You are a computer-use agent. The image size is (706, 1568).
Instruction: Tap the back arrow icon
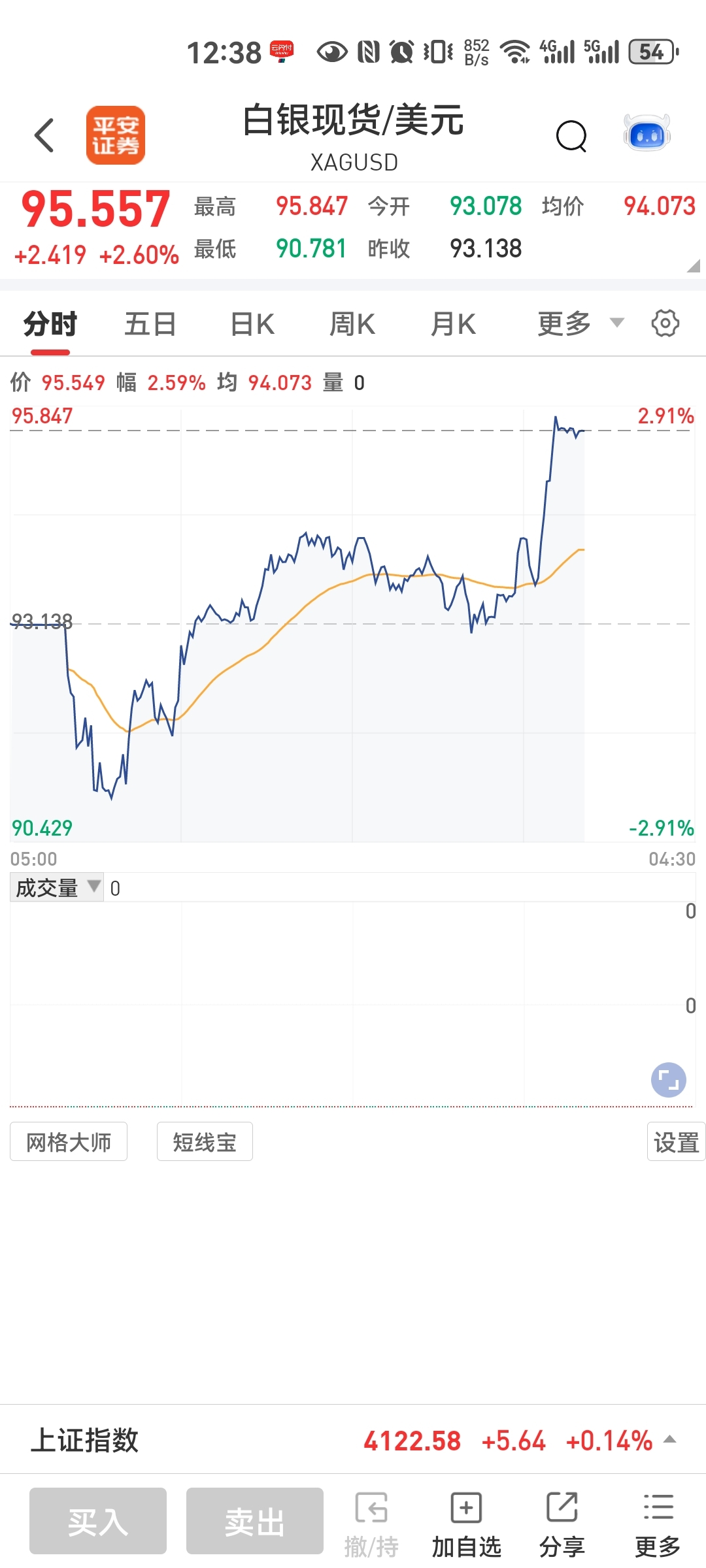point(44,135)
